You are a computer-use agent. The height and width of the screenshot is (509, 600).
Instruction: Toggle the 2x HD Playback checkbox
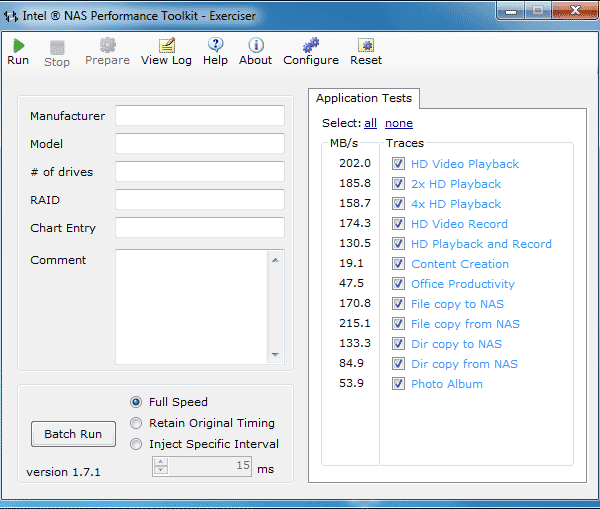[x=398, y=184]
